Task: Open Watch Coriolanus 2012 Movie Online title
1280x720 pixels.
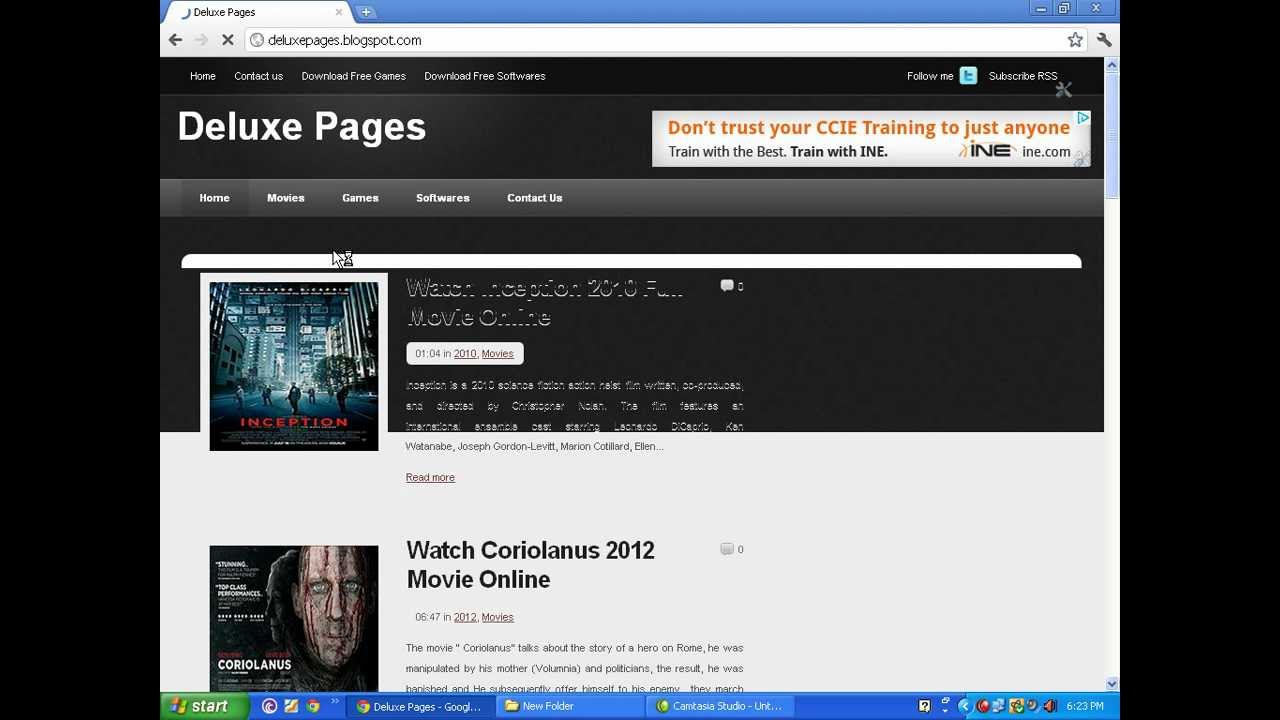Action: (530, 565)
